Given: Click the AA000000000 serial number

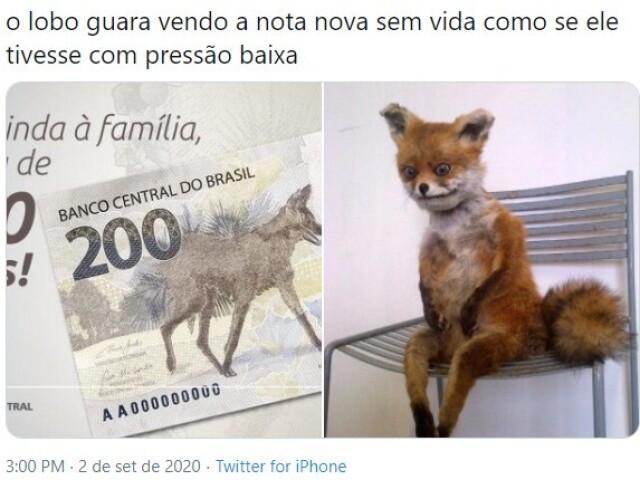Looking at the screenshot, I should point(161,402).
